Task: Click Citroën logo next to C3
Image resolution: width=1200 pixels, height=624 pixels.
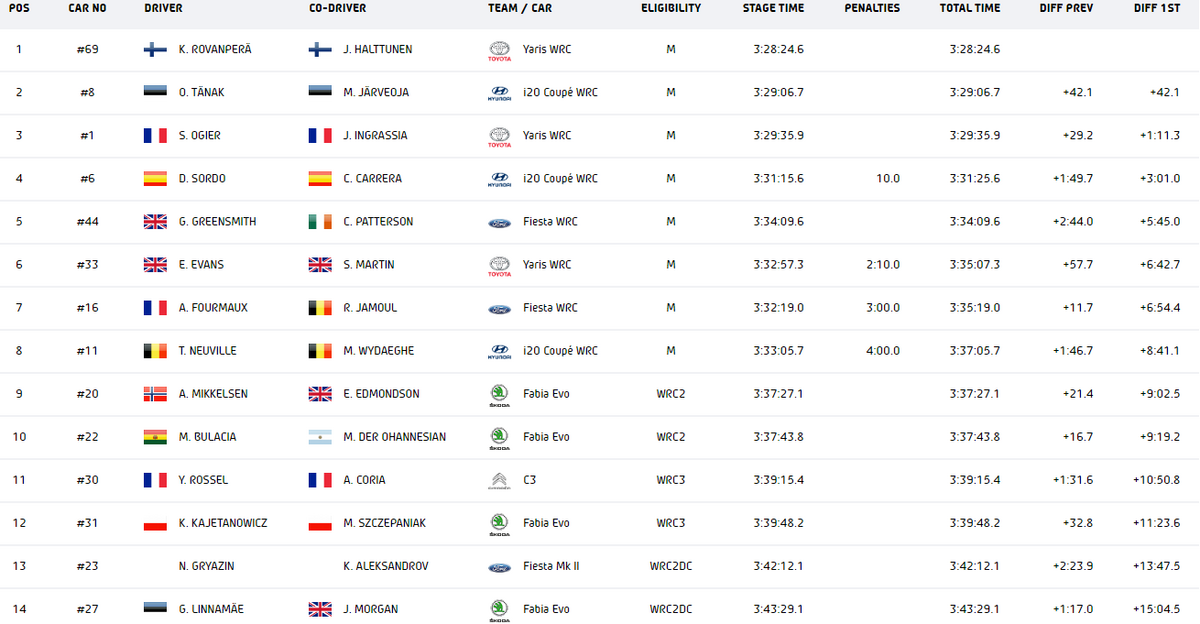Action: tap(498, 481)
